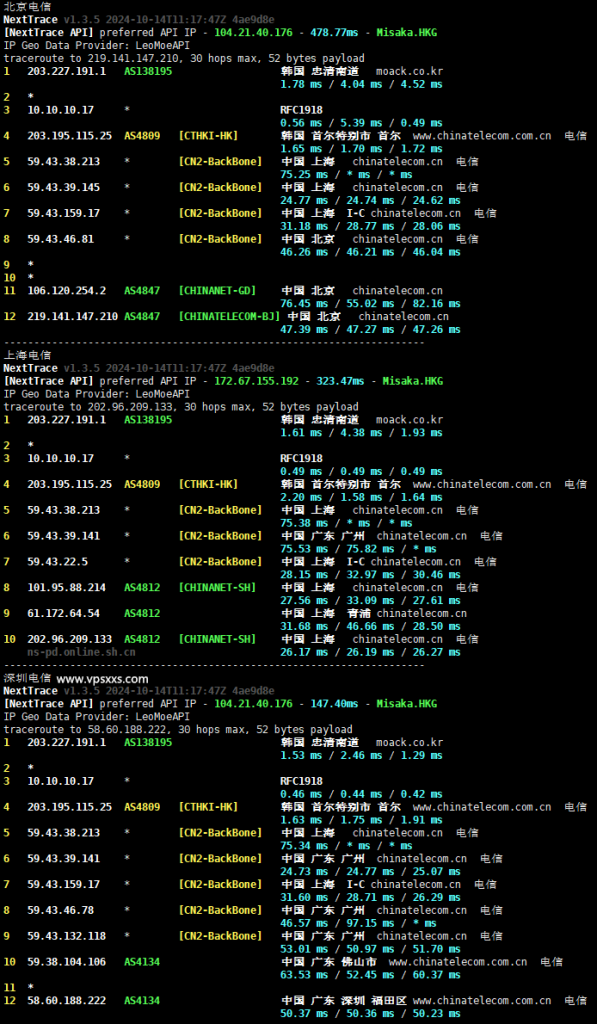Click latency "75.38 ms / * ms / * ms"
The image size is (597, 1024).
[346, 523]
